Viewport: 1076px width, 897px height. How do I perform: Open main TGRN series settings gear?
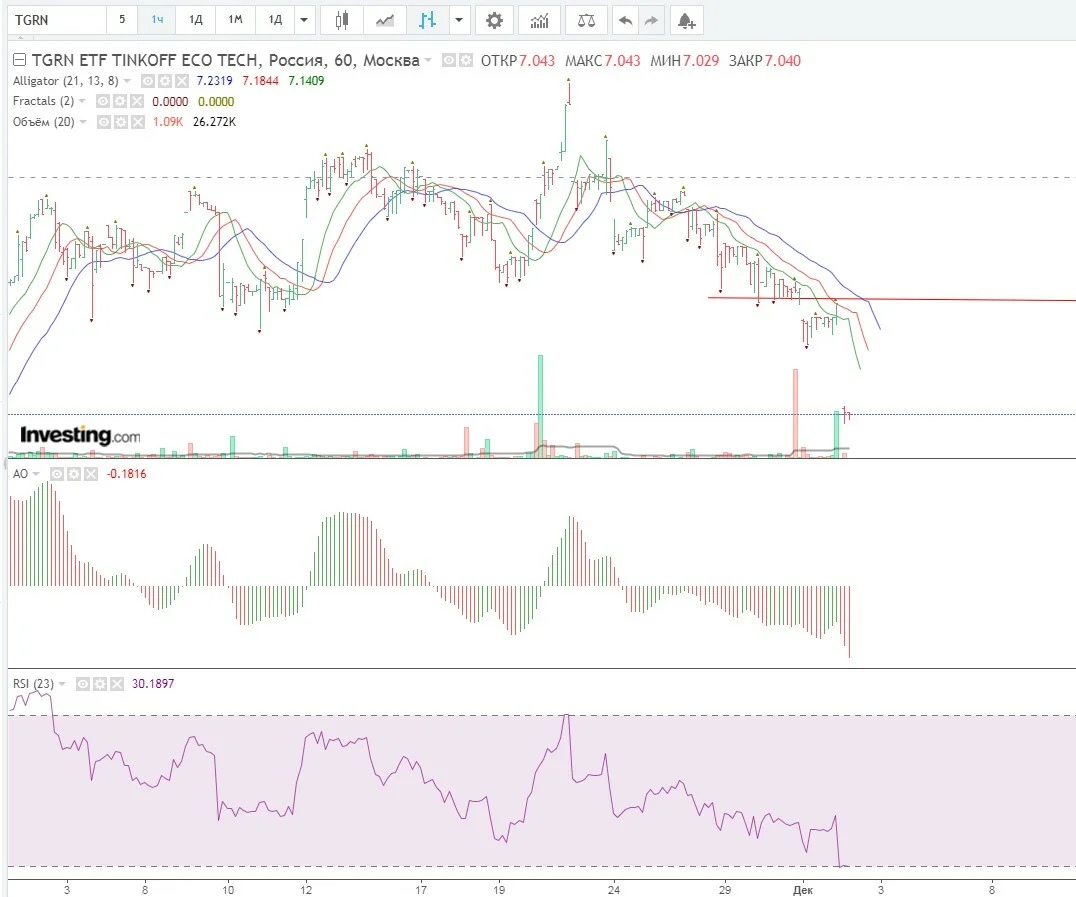(x=466, y=60)
